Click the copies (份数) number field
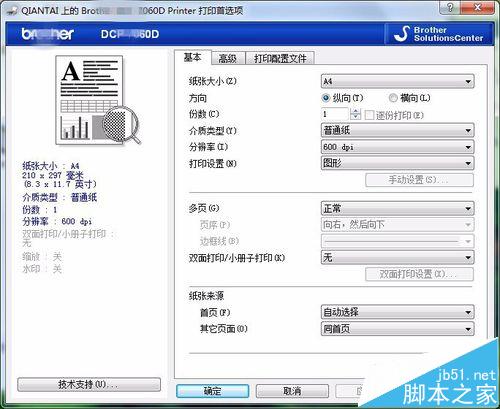The height and width of the screenshot is (409, 500). (x=335, y=114)
